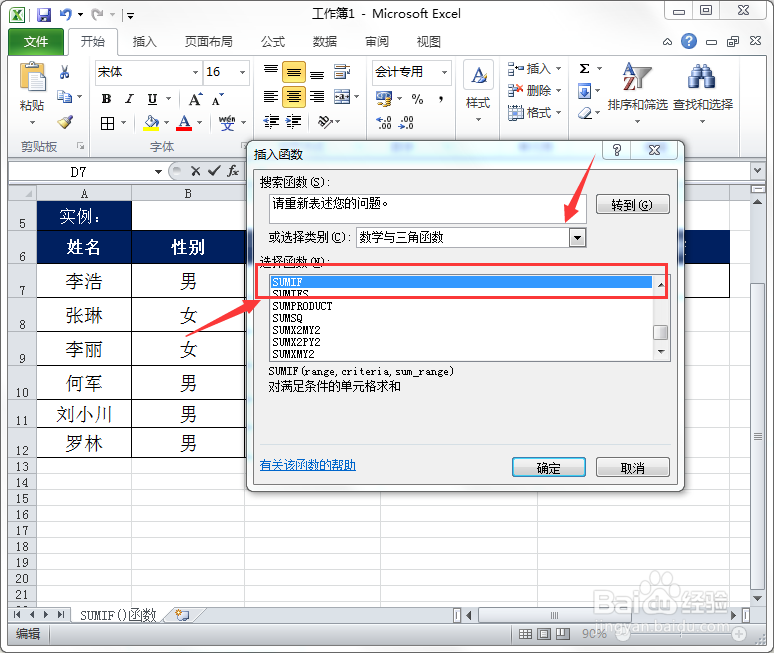
Task: Open the Fill down tool
Action: [584, 91]
